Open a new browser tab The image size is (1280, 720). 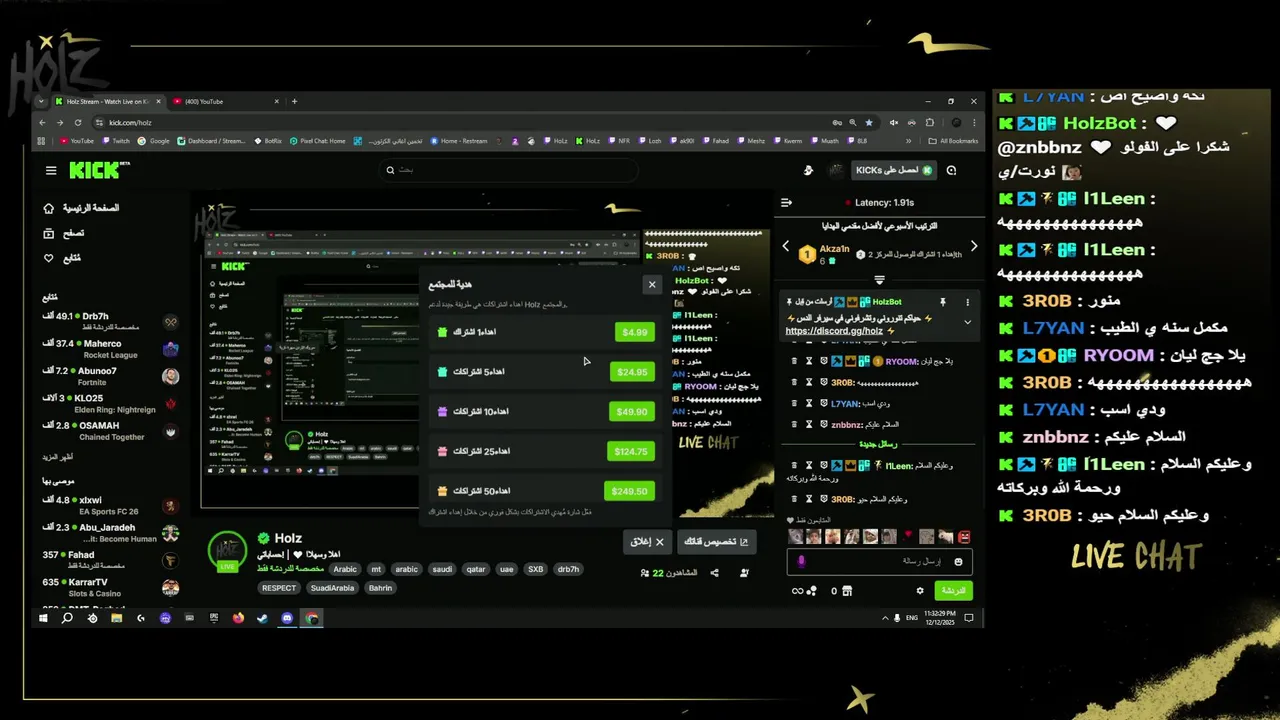[294, 101]
